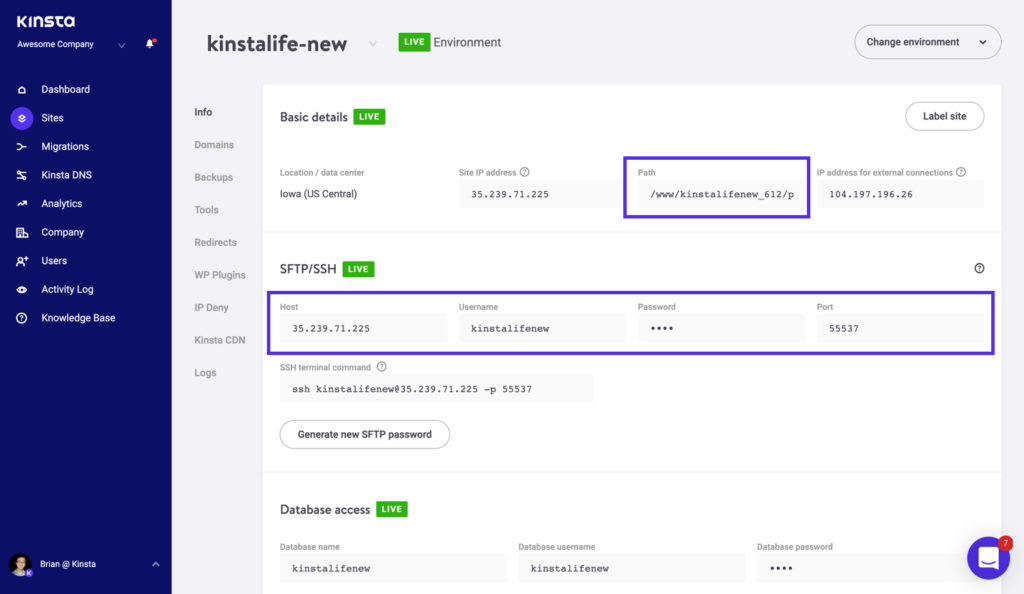This screenshot has width=1024, height=594.
Task: Click the Company building icon
Action: (x=22, y=232)
